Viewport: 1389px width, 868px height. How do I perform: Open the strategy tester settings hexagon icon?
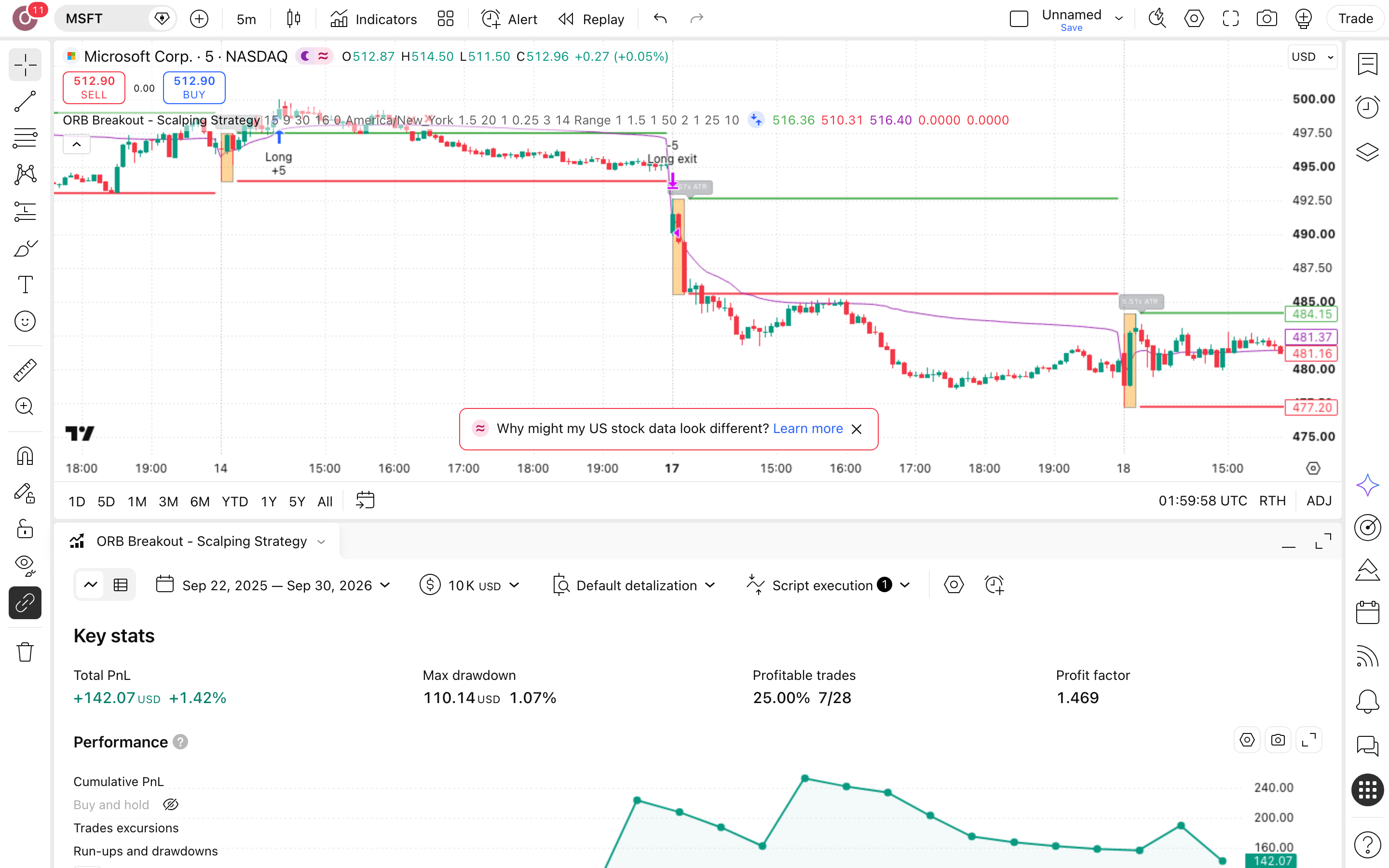953,585
